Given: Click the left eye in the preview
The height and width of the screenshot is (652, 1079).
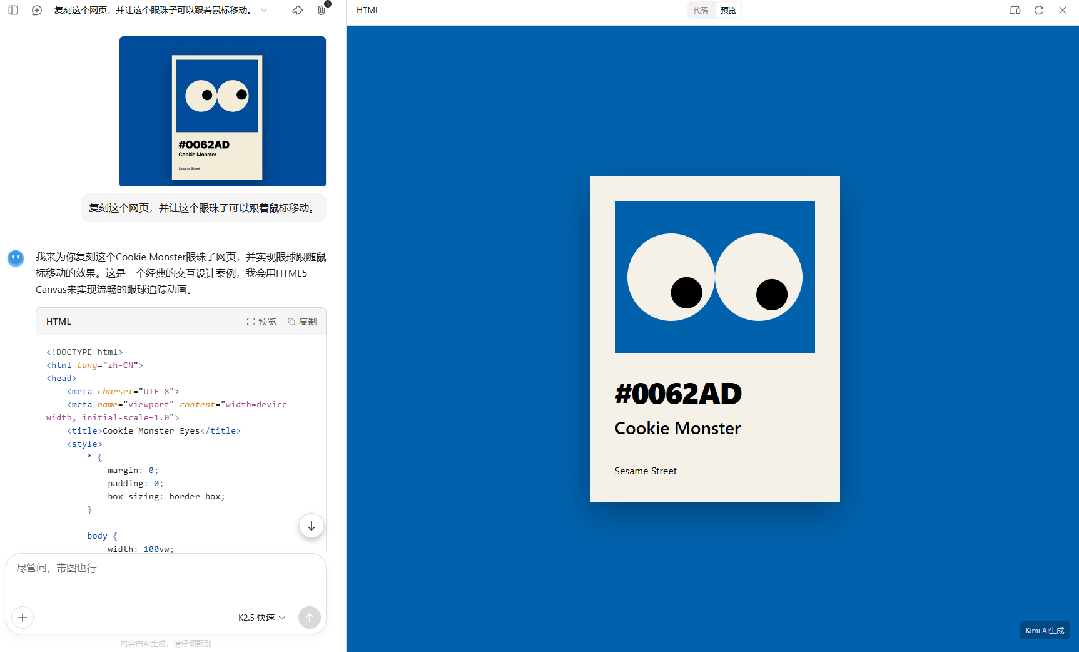Looking at the screenshot, I should (x=671, y=277).
